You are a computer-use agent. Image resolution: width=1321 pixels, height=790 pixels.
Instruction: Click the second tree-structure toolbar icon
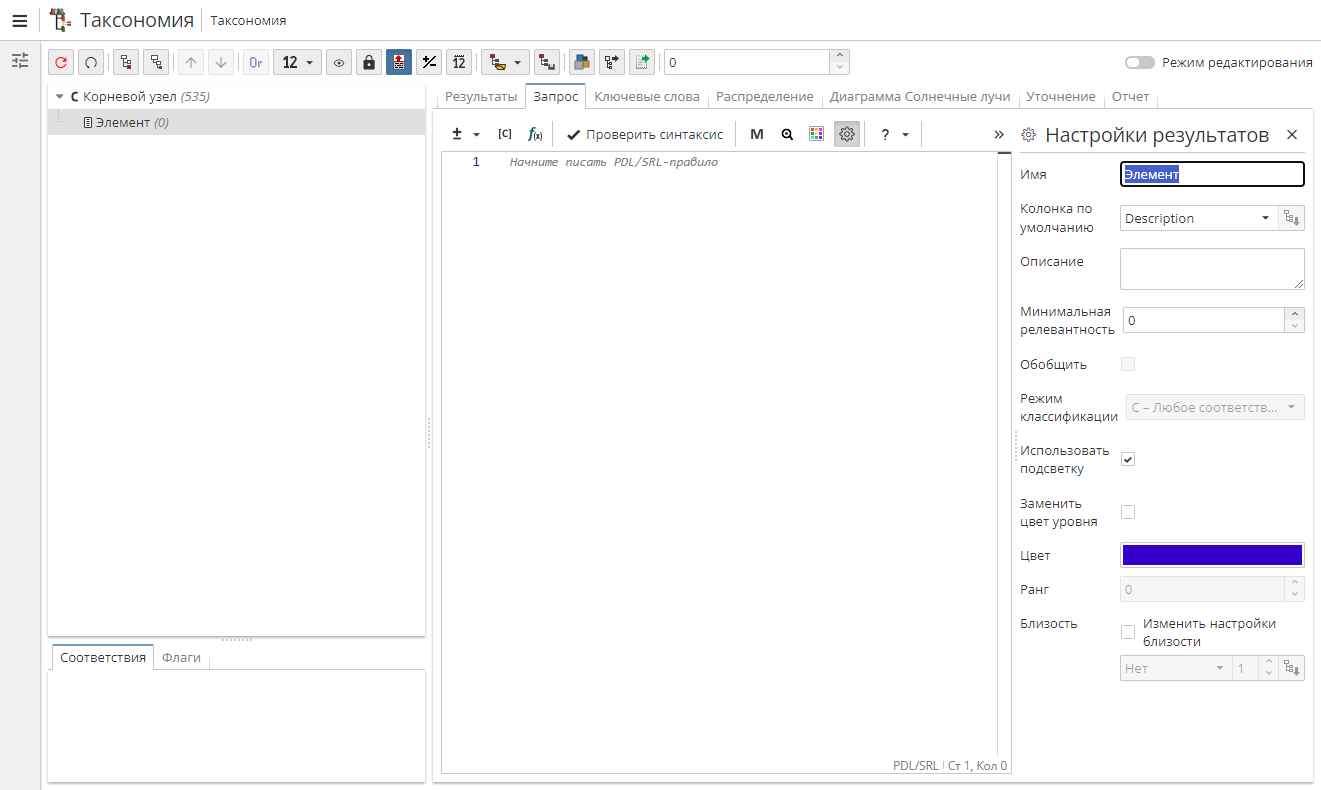(x=156, y=62)
